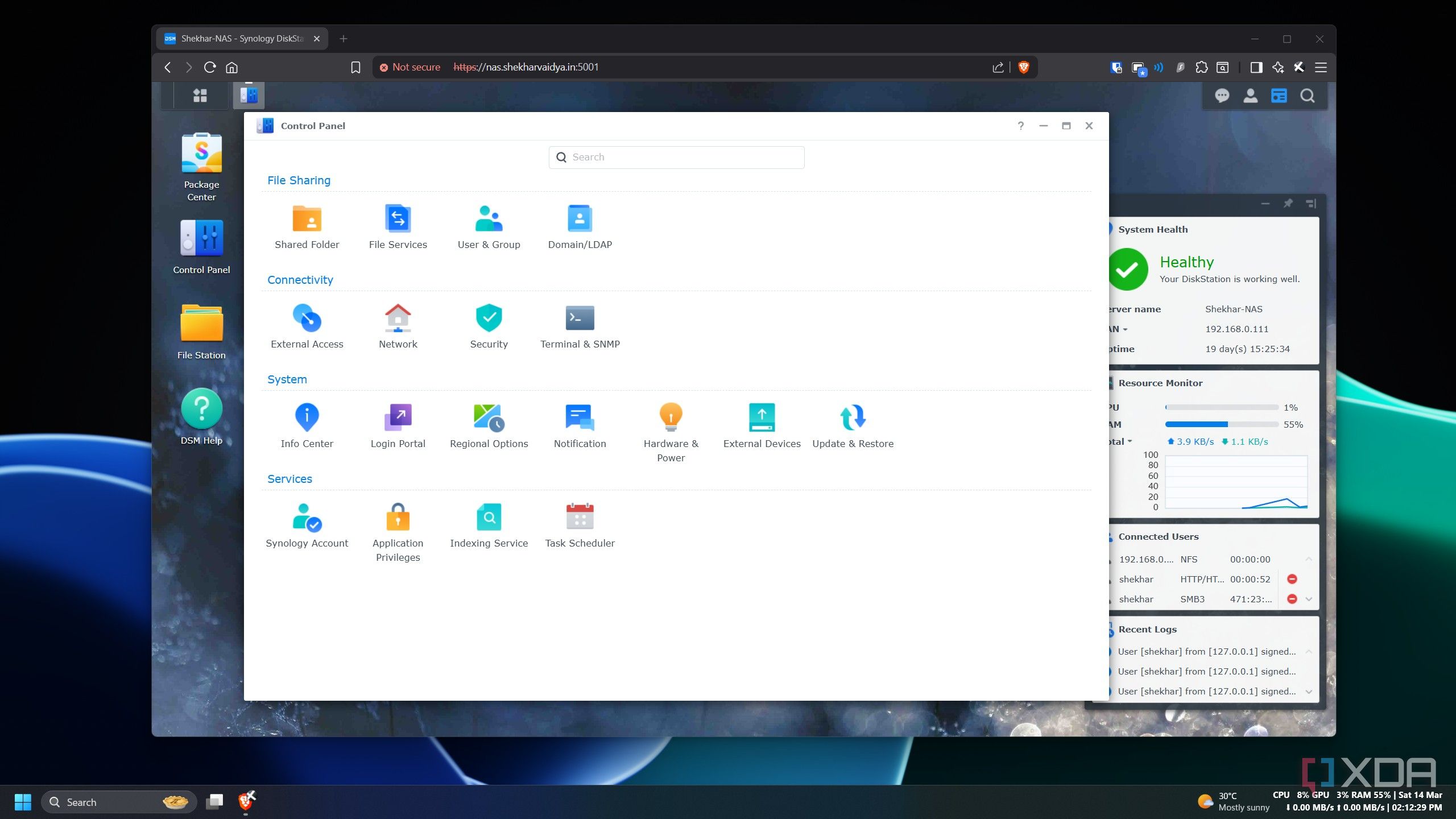
Task: Open File Station desktop shortcut
Action: click(201, 332)
